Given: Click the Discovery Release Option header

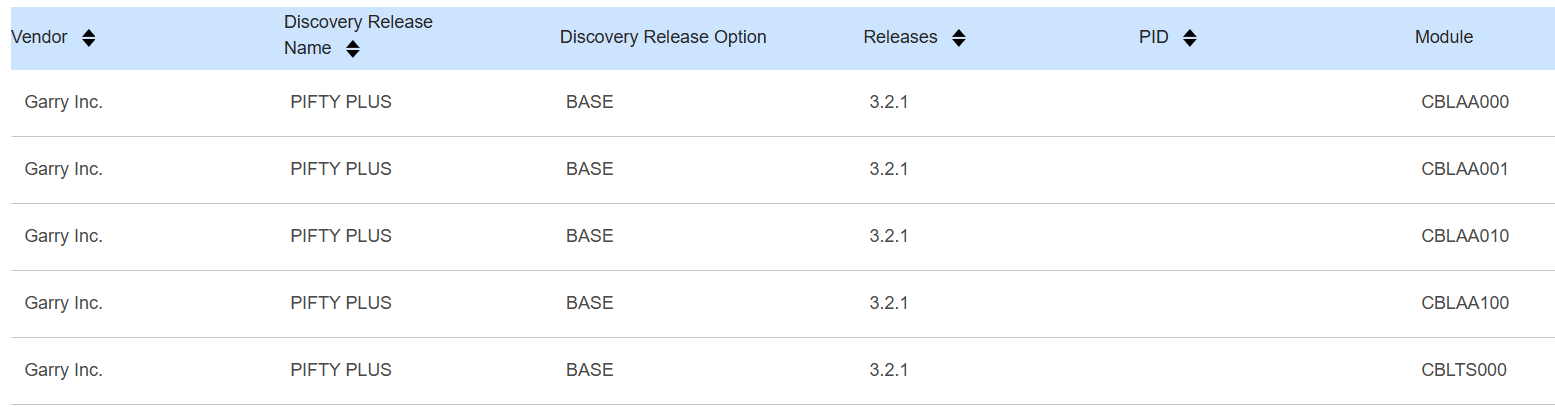Looking at the screenshot, I should pos(663,37).
